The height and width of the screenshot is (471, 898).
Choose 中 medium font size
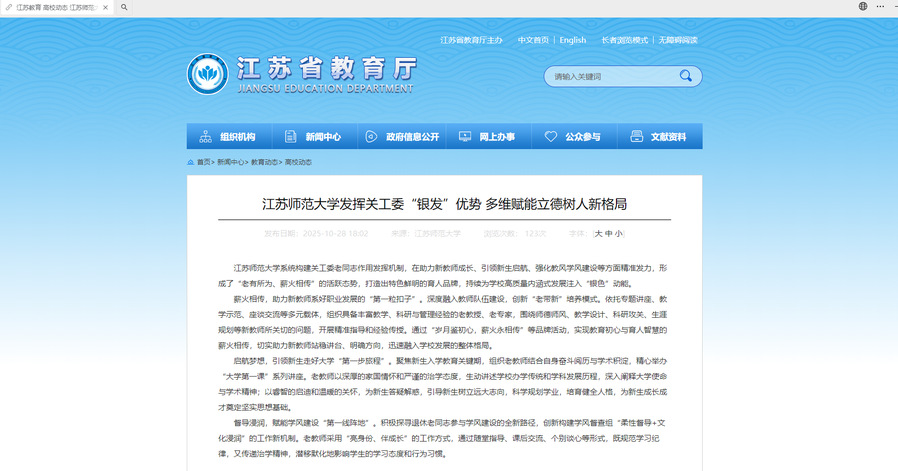coord(609,233)
